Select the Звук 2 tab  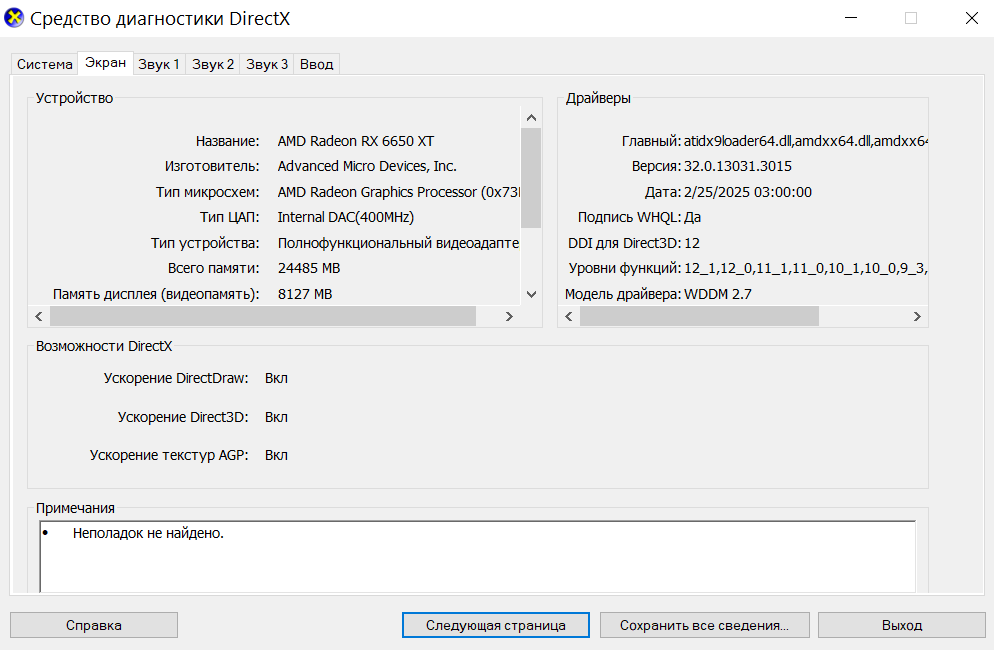(212, 64)
